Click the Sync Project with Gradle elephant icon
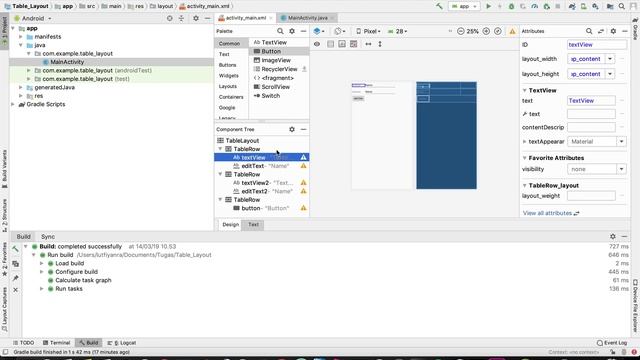 572,7
